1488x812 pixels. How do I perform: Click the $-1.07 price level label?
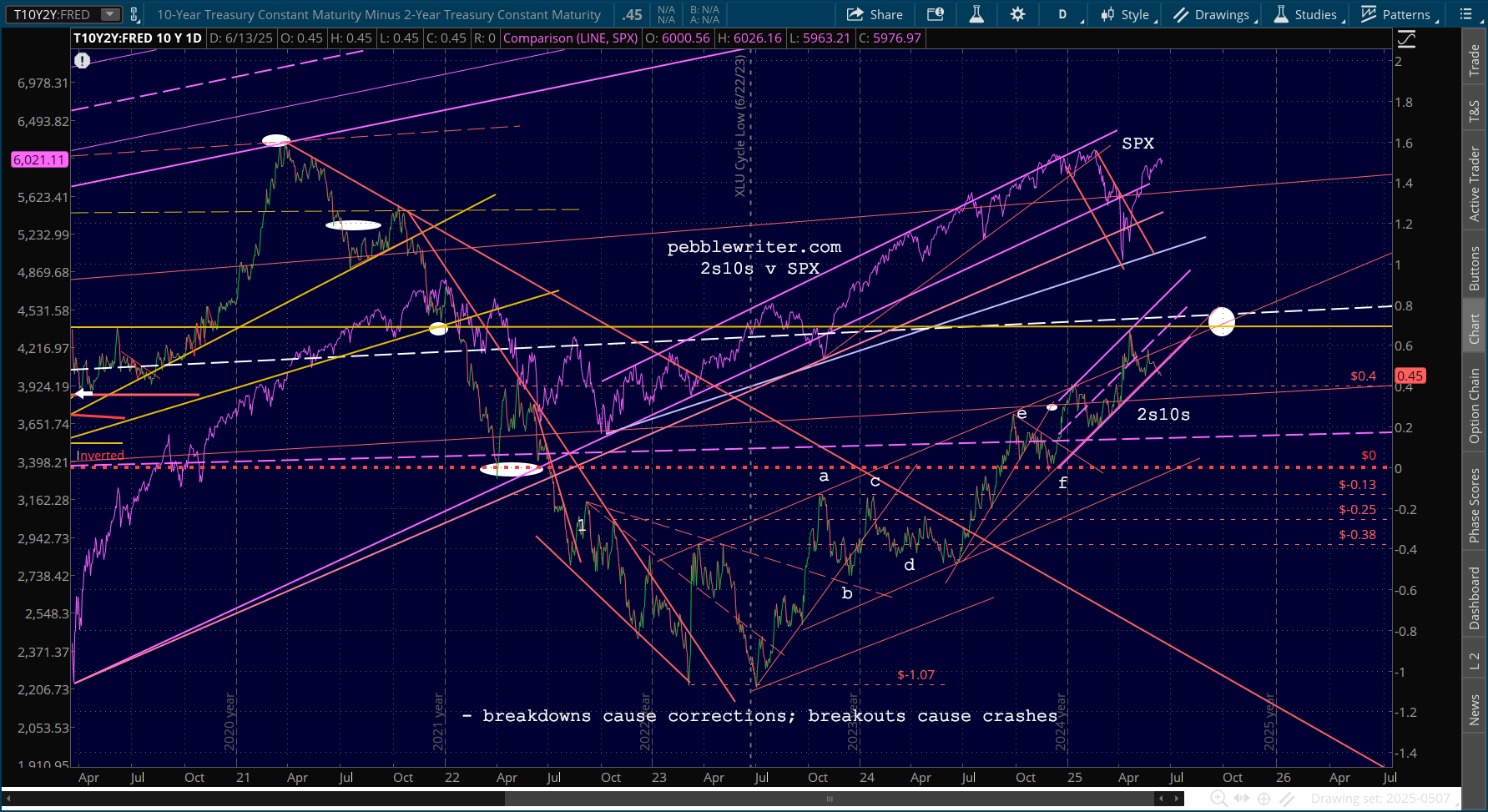coord(916,675)
